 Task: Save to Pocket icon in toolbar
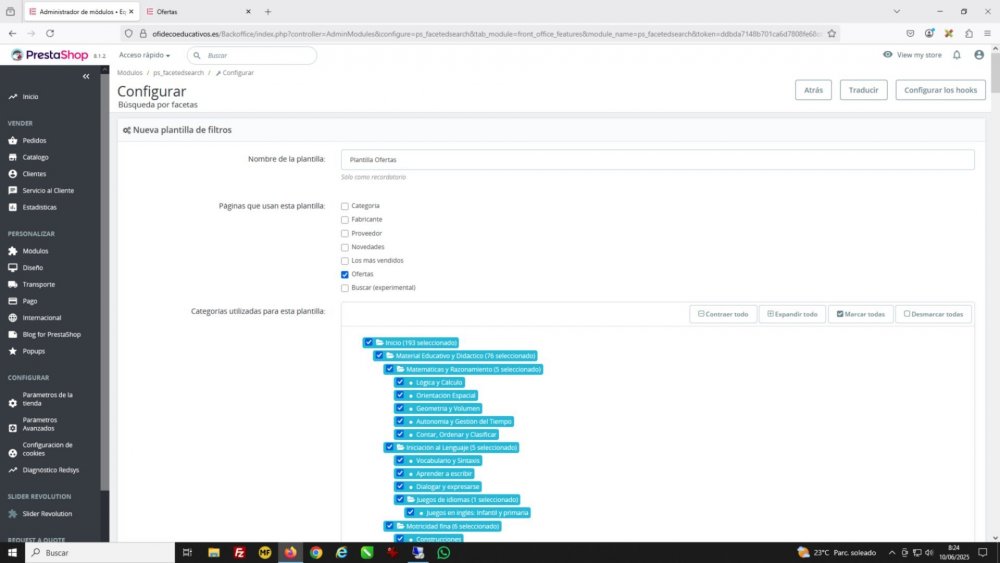[910, 34]
